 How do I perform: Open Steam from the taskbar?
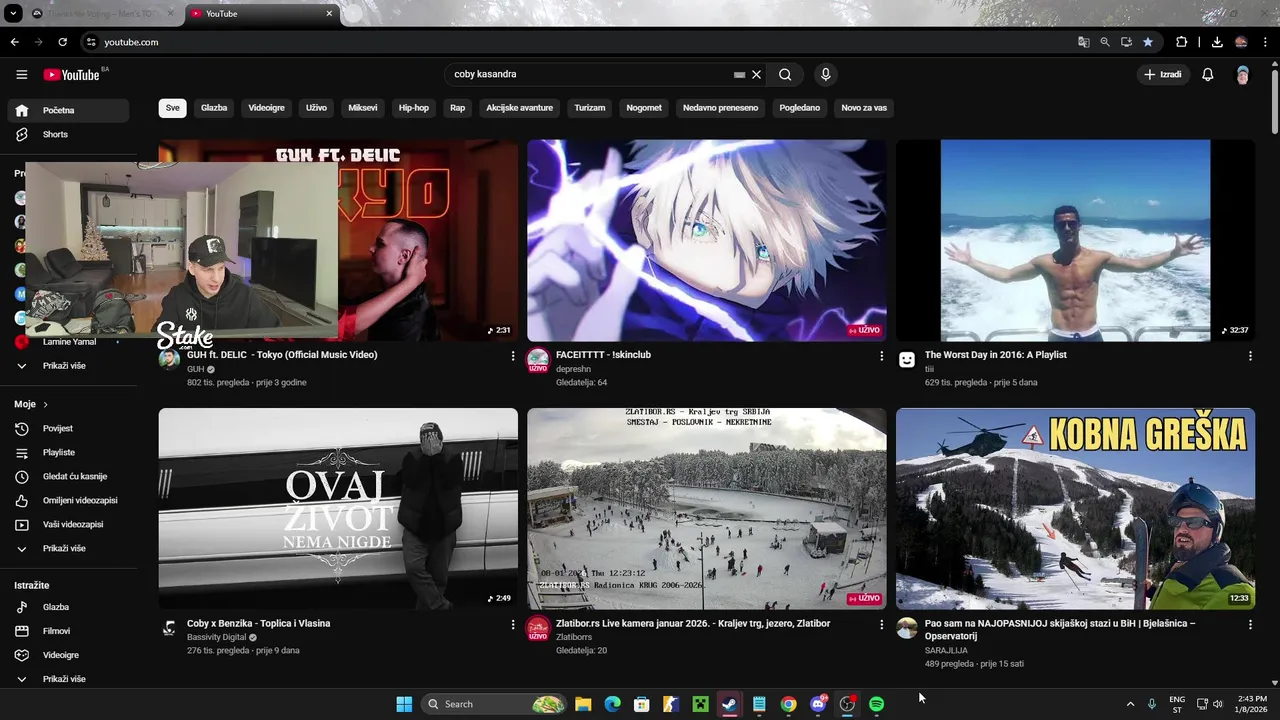729,704
